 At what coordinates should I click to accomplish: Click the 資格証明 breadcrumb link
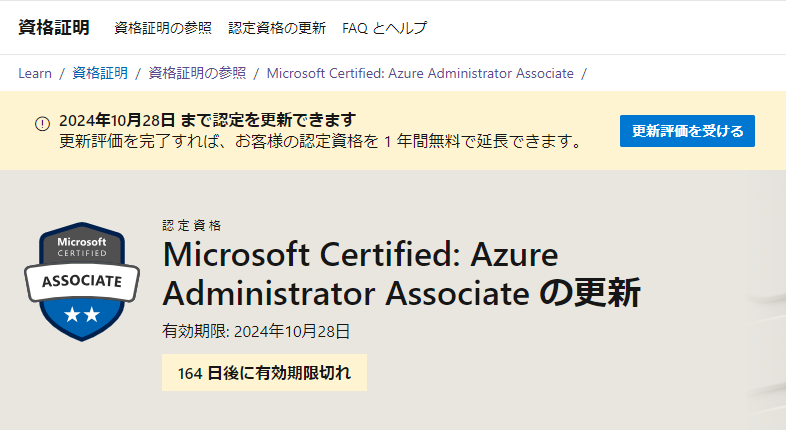[x=100, y=73]
